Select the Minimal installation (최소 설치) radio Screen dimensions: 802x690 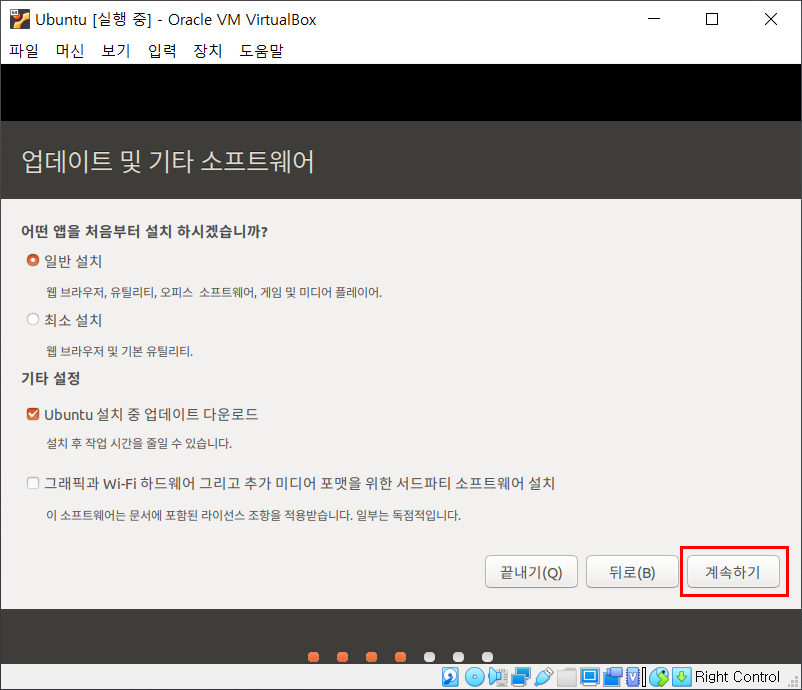click(x=33, y=319)
